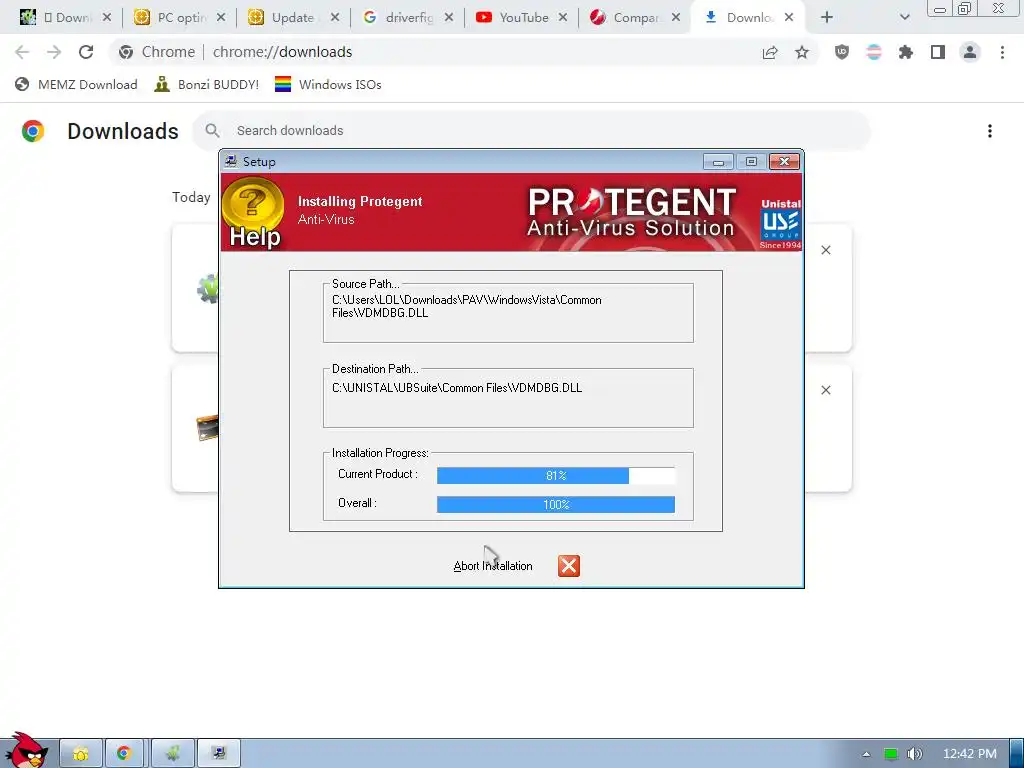Click the red X abort icon
This screenshot has width=1024, height=768.
(569, 566)
